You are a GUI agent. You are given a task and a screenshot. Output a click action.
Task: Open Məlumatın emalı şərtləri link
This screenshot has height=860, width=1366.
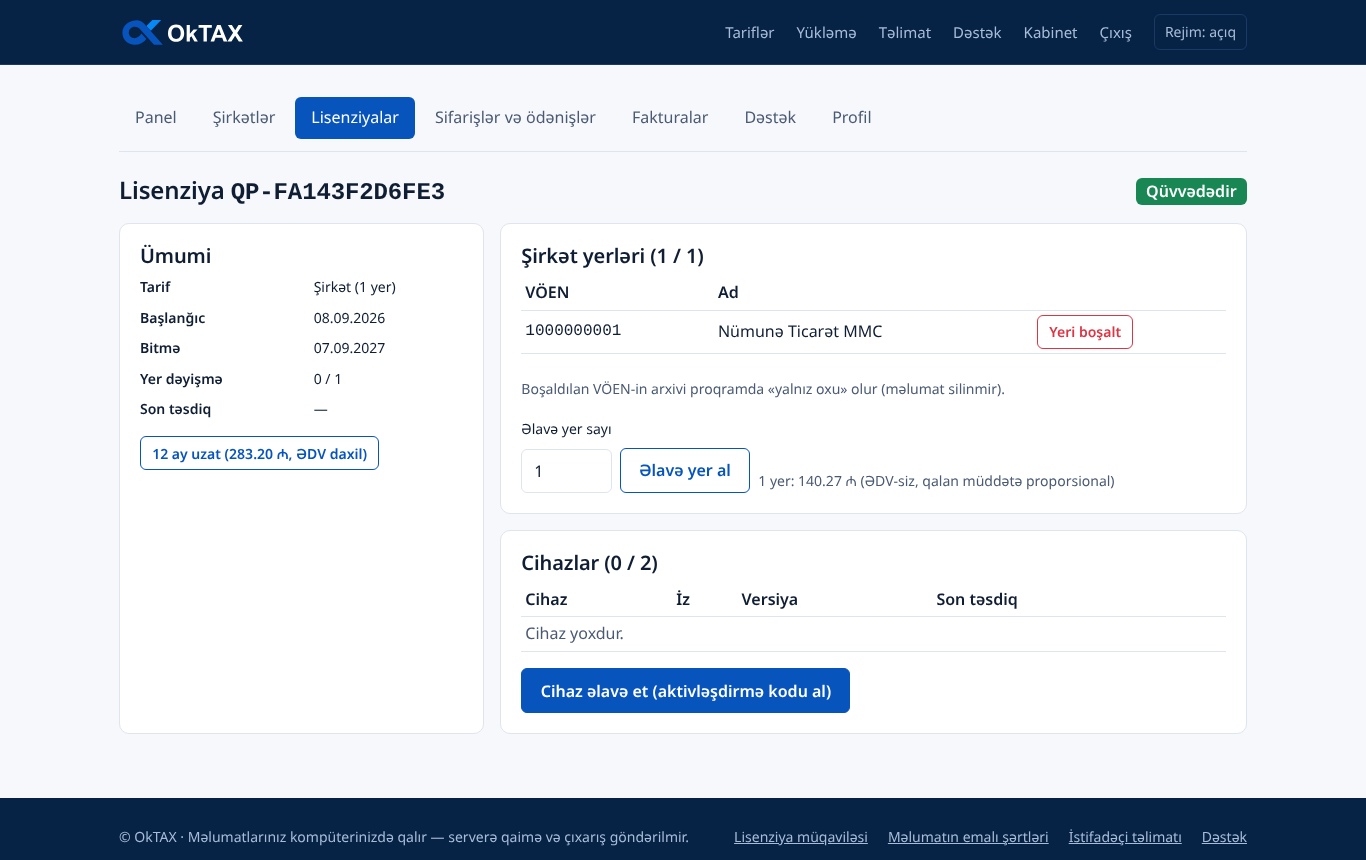click(968, 837)
